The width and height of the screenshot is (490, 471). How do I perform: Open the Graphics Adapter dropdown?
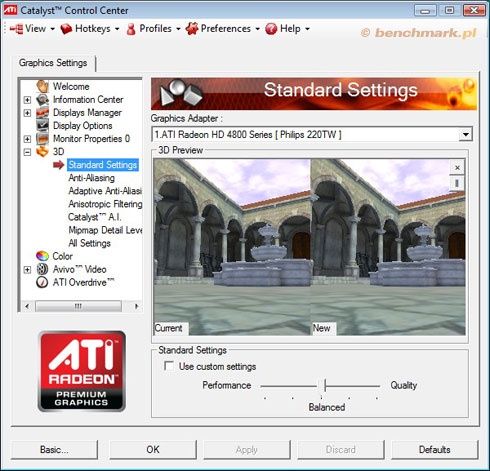pos(465,135)
